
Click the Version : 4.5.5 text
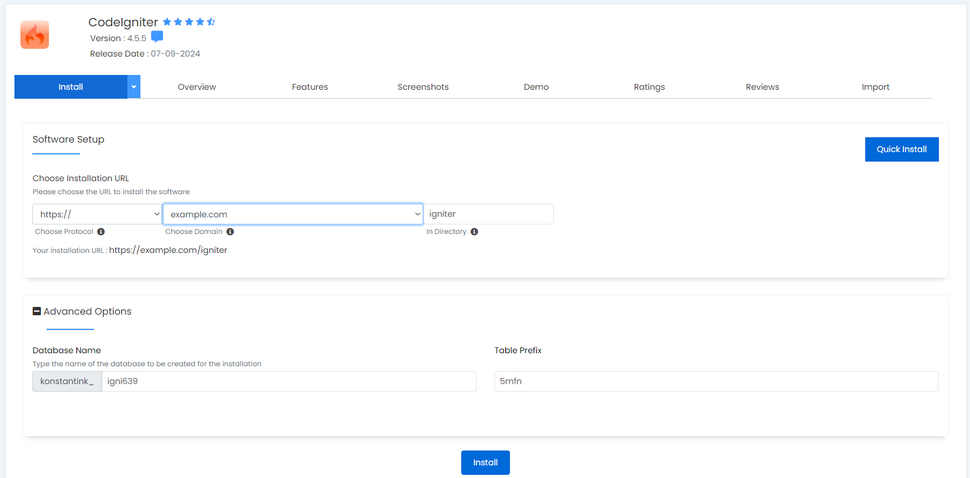118,38
